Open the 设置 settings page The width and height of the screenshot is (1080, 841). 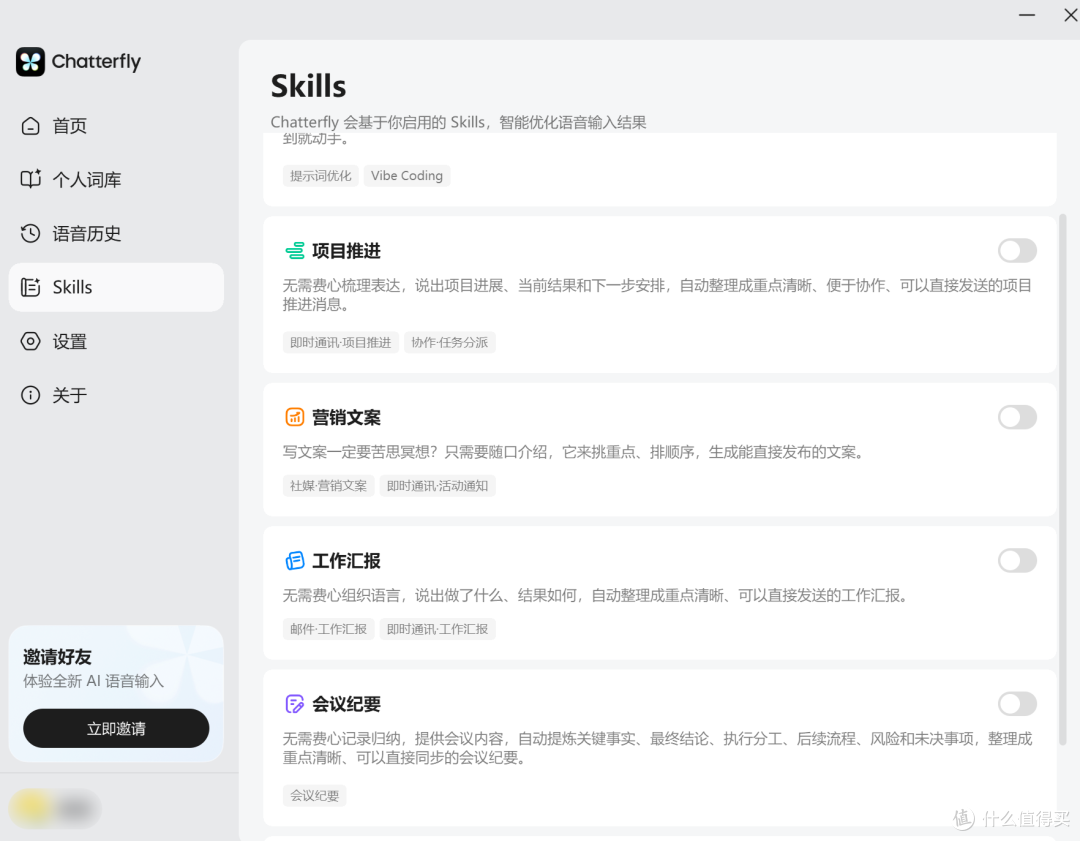click(116, 341)
